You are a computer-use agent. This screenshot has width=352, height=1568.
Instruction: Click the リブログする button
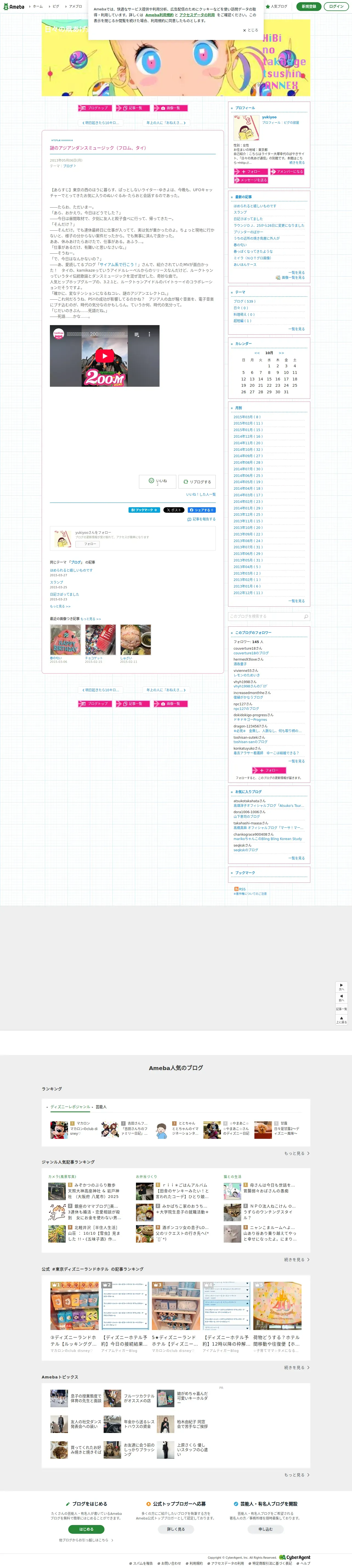tap(197, 481)
